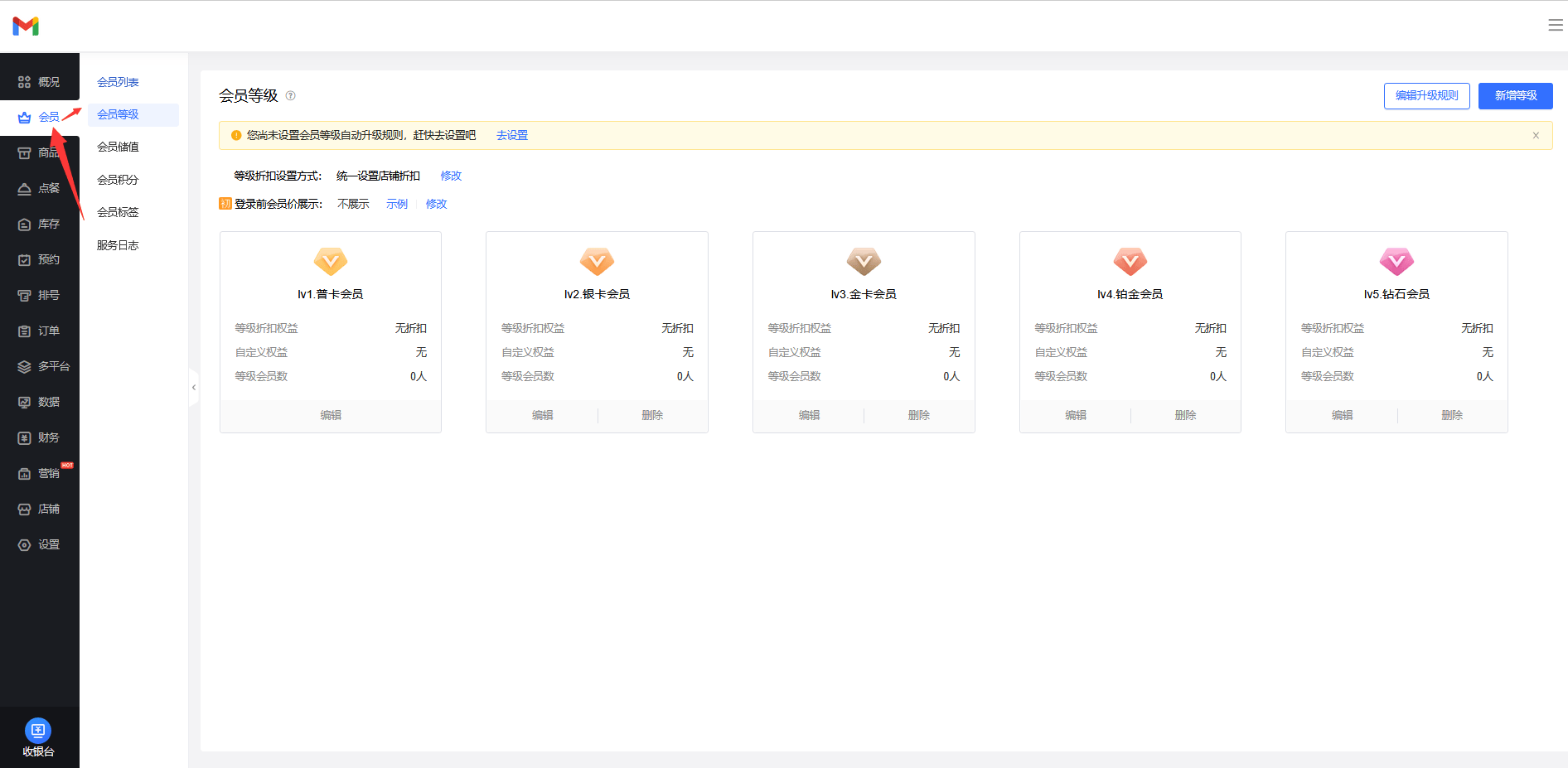The width and height of the screenshot is (1568, 768).
Task: Open the 商品 products section icon
Action: (x=25, y=153)
